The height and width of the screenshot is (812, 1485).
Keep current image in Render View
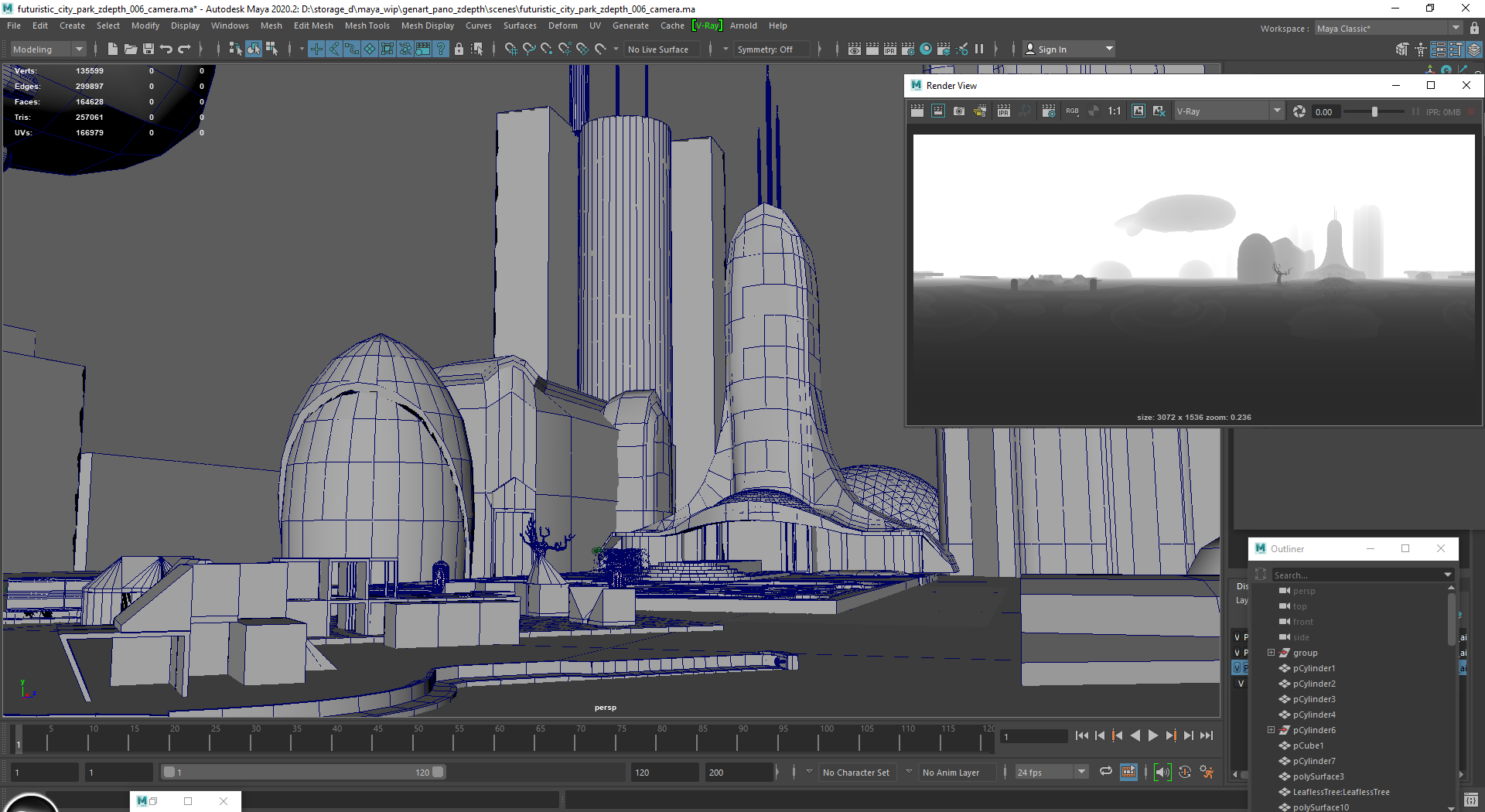[1138, 111]
